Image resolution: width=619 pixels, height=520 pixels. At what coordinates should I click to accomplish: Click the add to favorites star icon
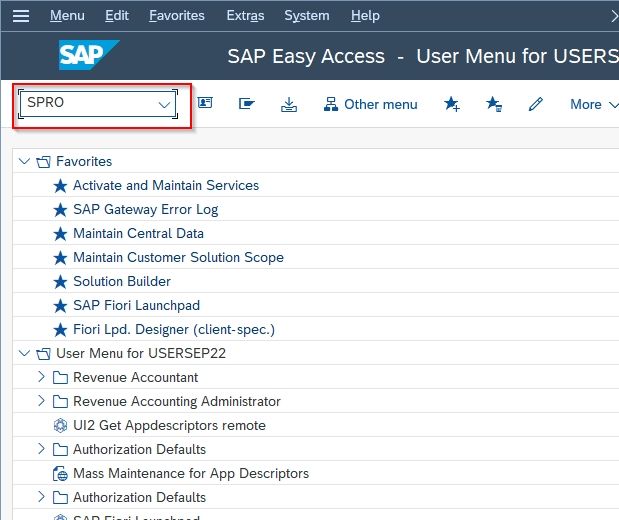coord(452,104)
